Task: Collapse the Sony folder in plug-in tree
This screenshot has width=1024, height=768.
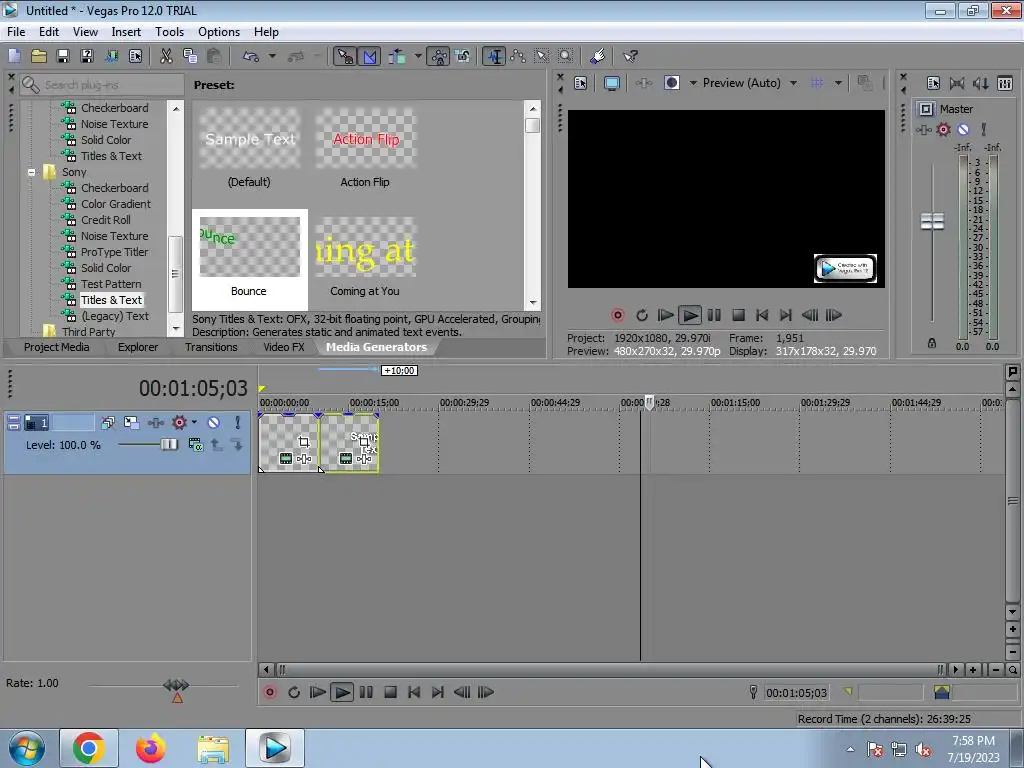Action: click(x=31, y=172)
